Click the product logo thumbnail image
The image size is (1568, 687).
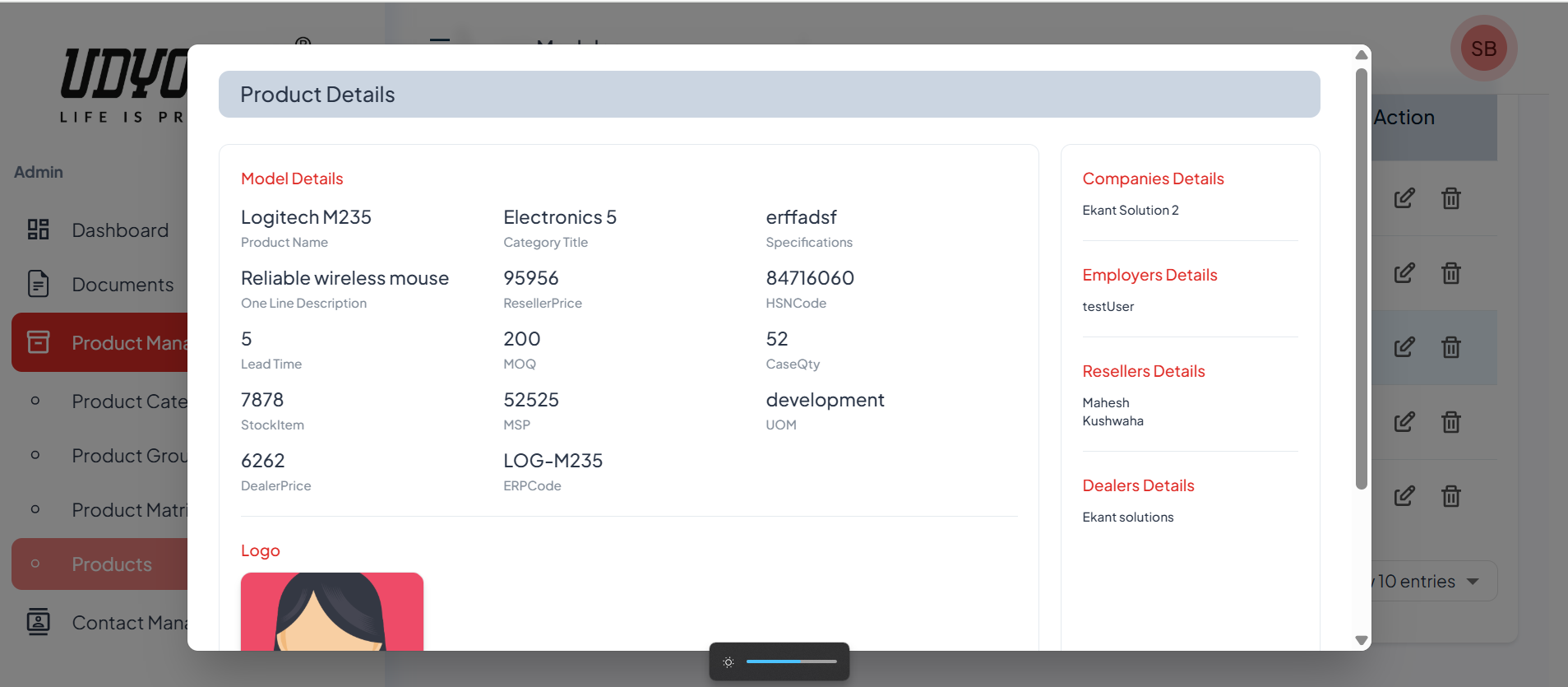pyautogui.click(x=331, y=611)
